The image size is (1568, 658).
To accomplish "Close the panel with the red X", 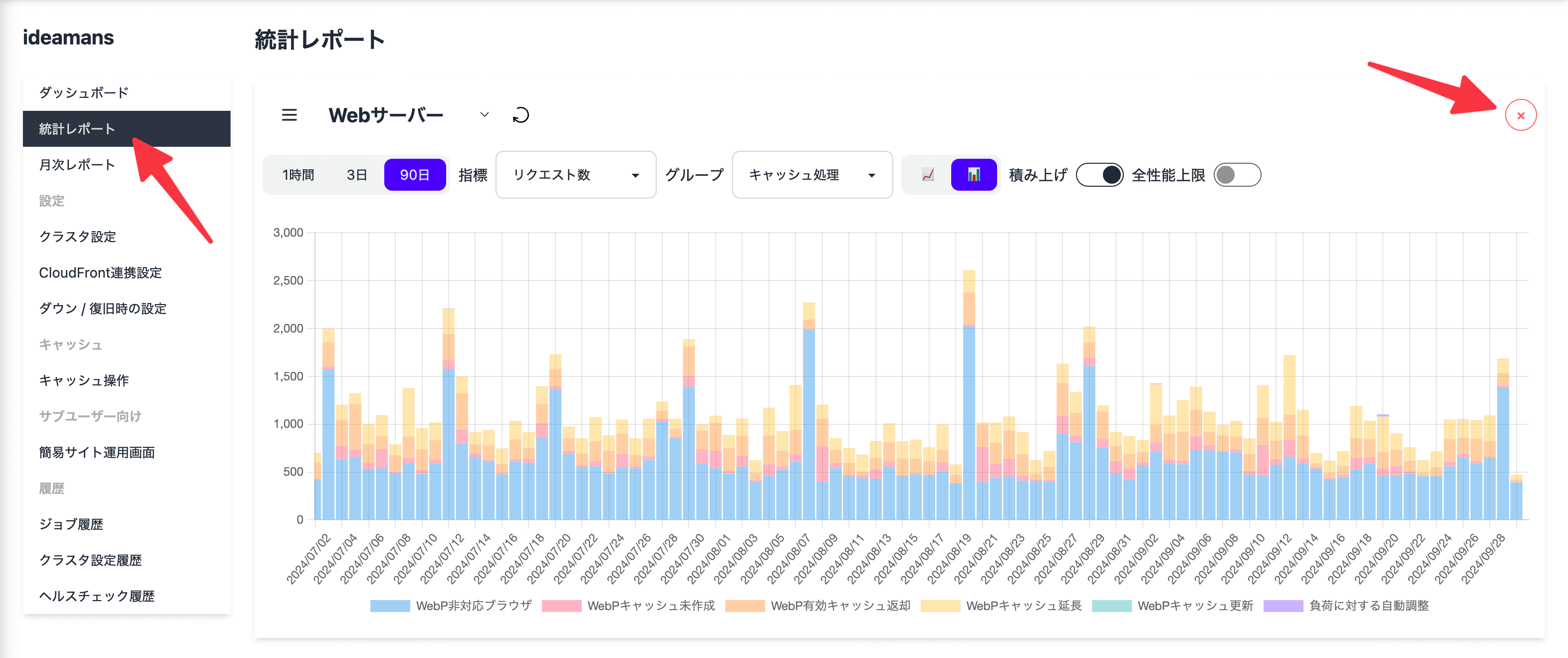I will pos(1520,115).
